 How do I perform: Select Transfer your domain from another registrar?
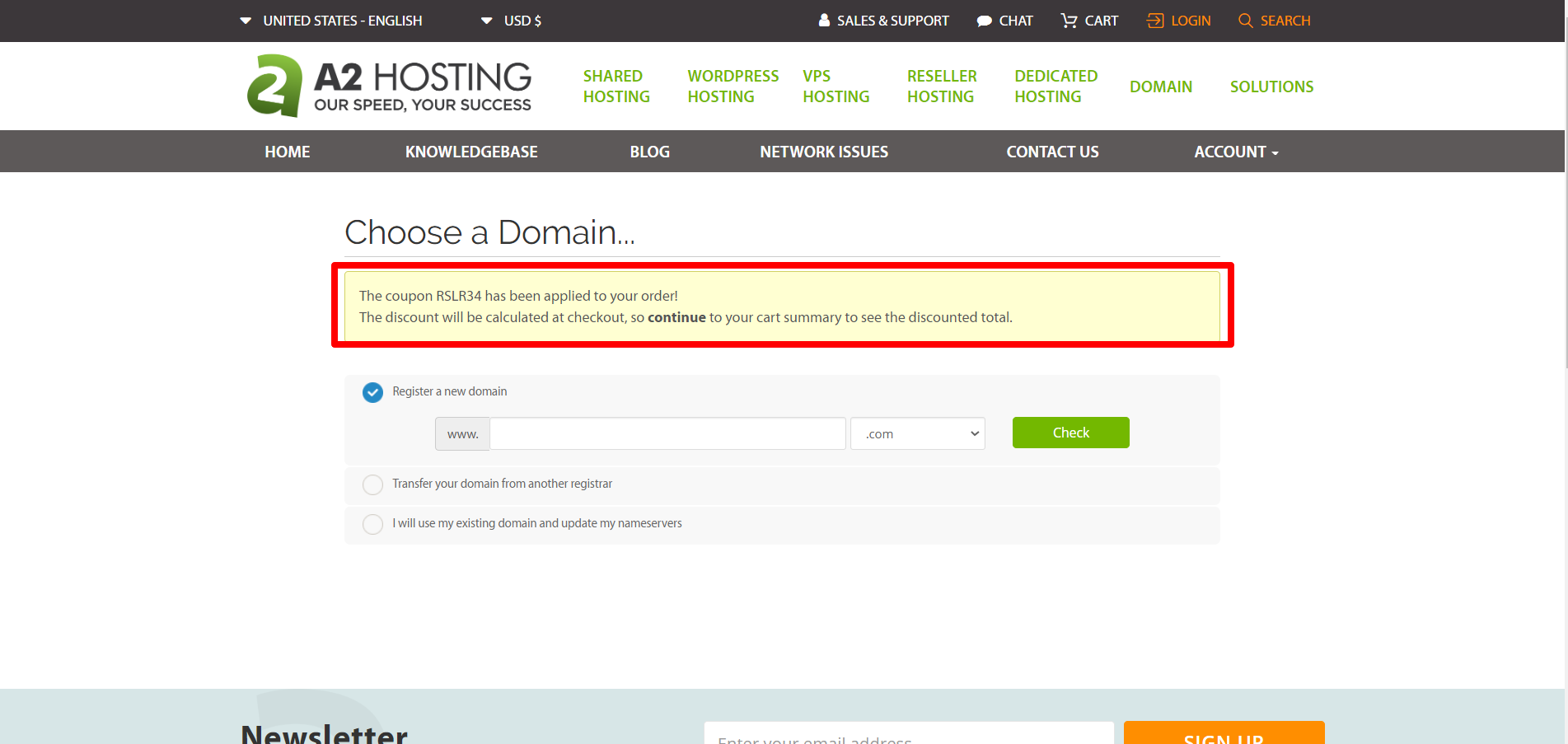pyautogui.click(x=372, y=484)
